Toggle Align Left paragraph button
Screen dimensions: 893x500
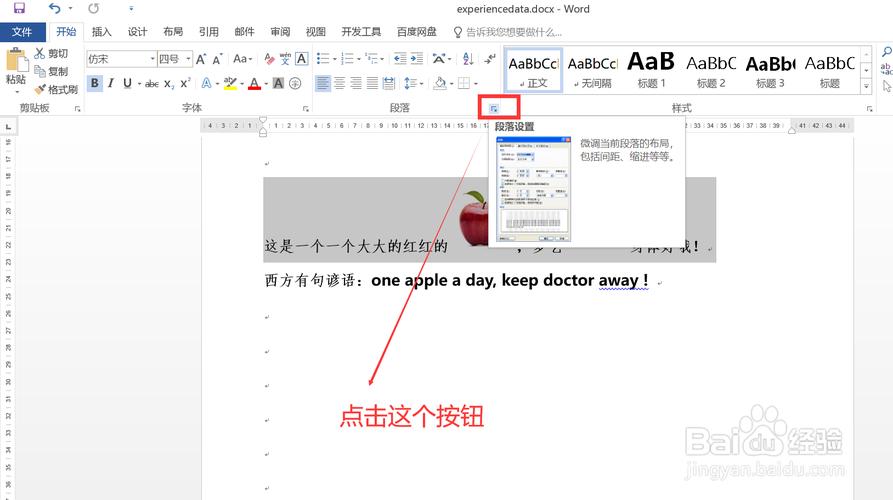click(x=323, y=83)
